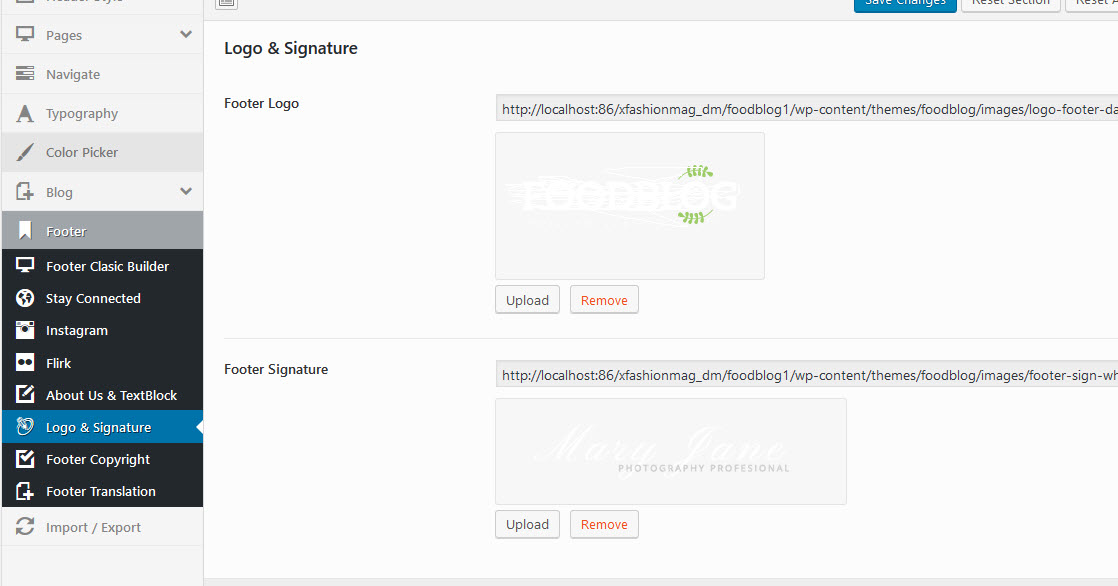Screen dimensions: 1118x586
Task: Click the Pages monitor icon
Action: [x=25, y=34]
